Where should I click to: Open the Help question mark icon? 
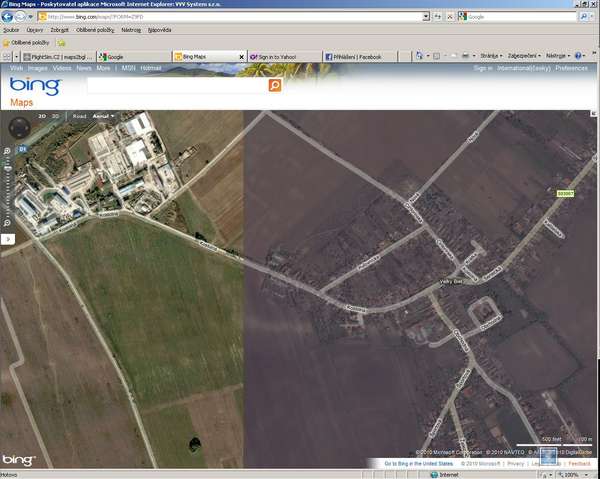578,56
